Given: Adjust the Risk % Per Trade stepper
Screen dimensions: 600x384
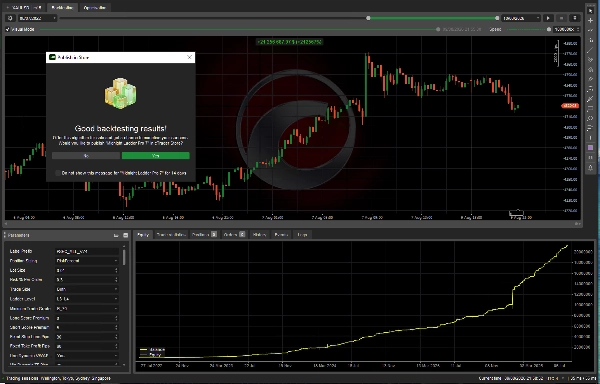Looking at the screenshot, I should (116, 280).
